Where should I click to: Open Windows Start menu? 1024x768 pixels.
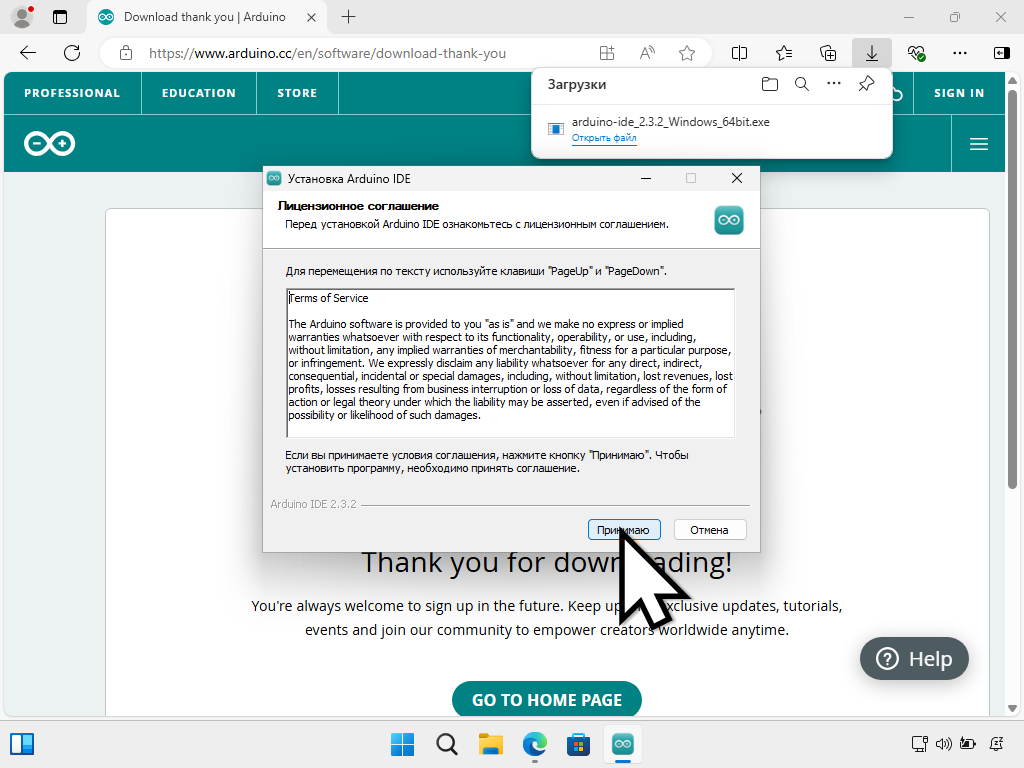[x=402, y=744]
